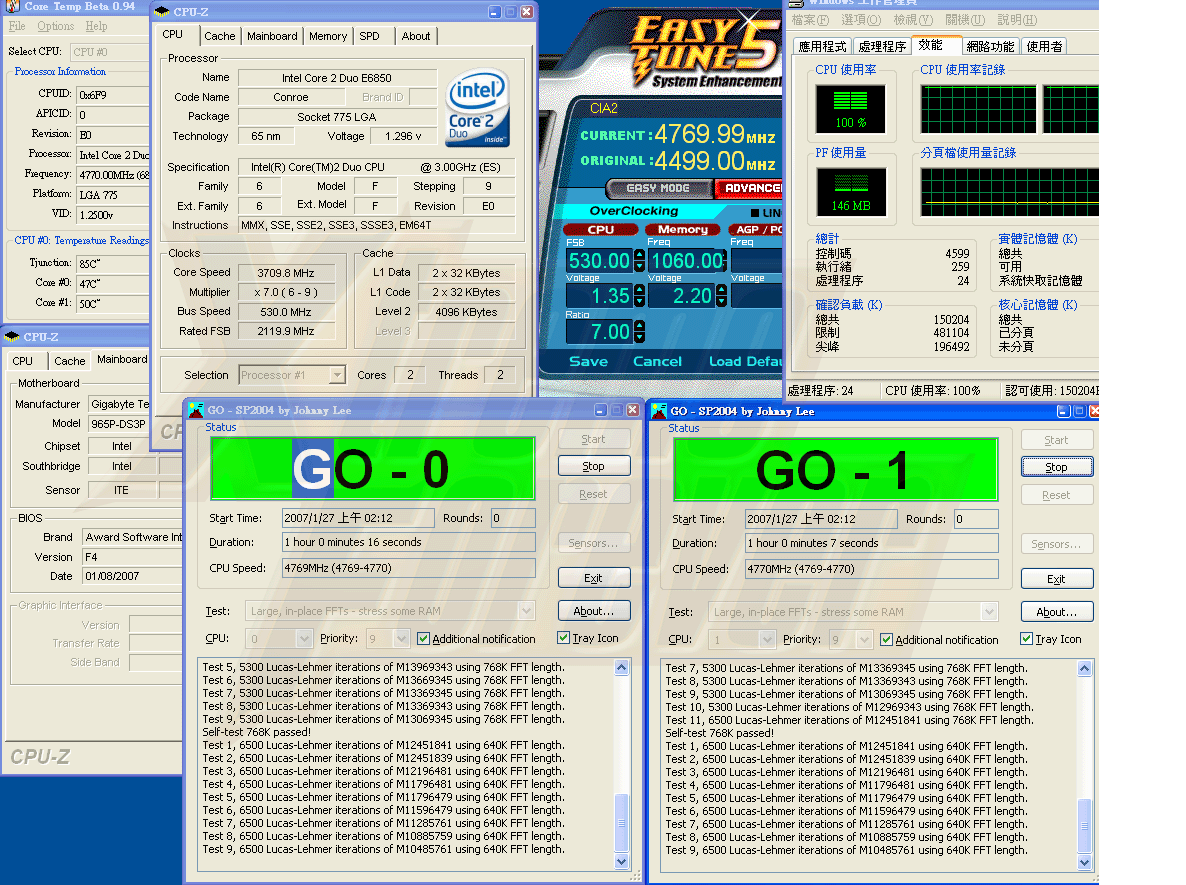Click the CPU 使用率 100 % meter in Task Manager

(850, 109)
